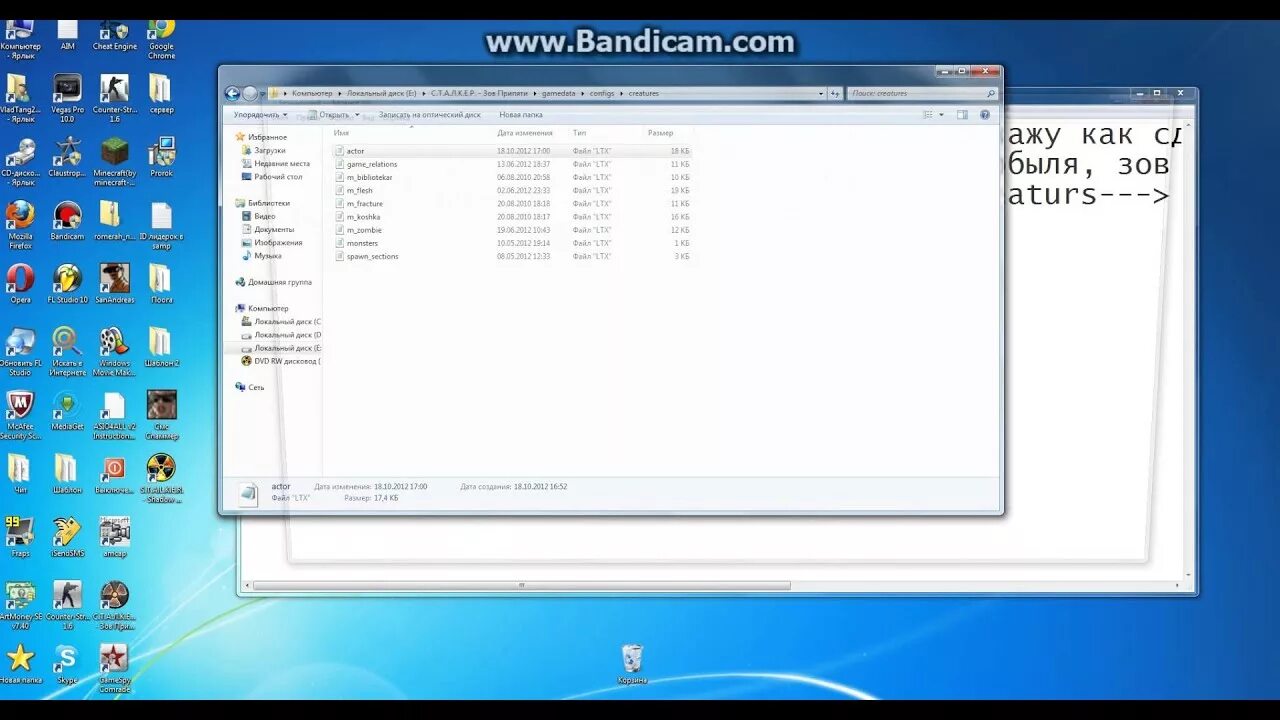
Task: Select the Prorok desktop icon
Action: (x=161, y=157)
